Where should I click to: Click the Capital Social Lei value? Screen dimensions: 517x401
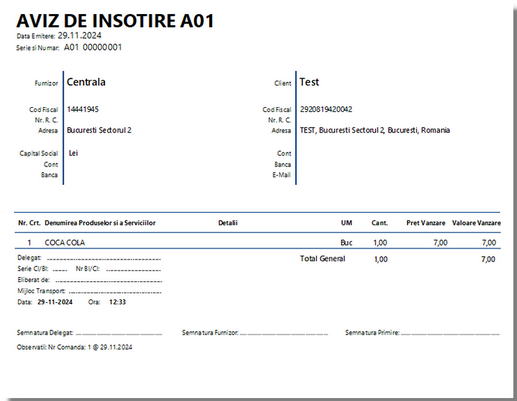[73, 153]
